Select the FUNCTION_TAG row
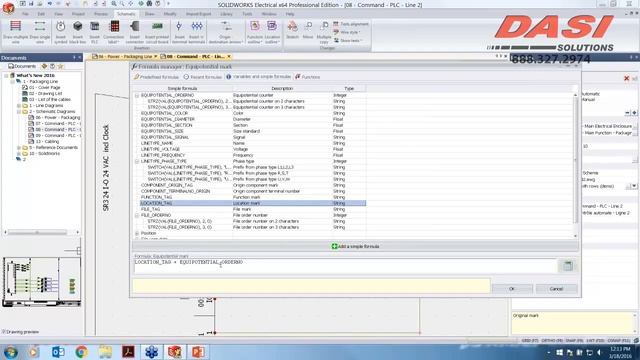 click(253, 197)
